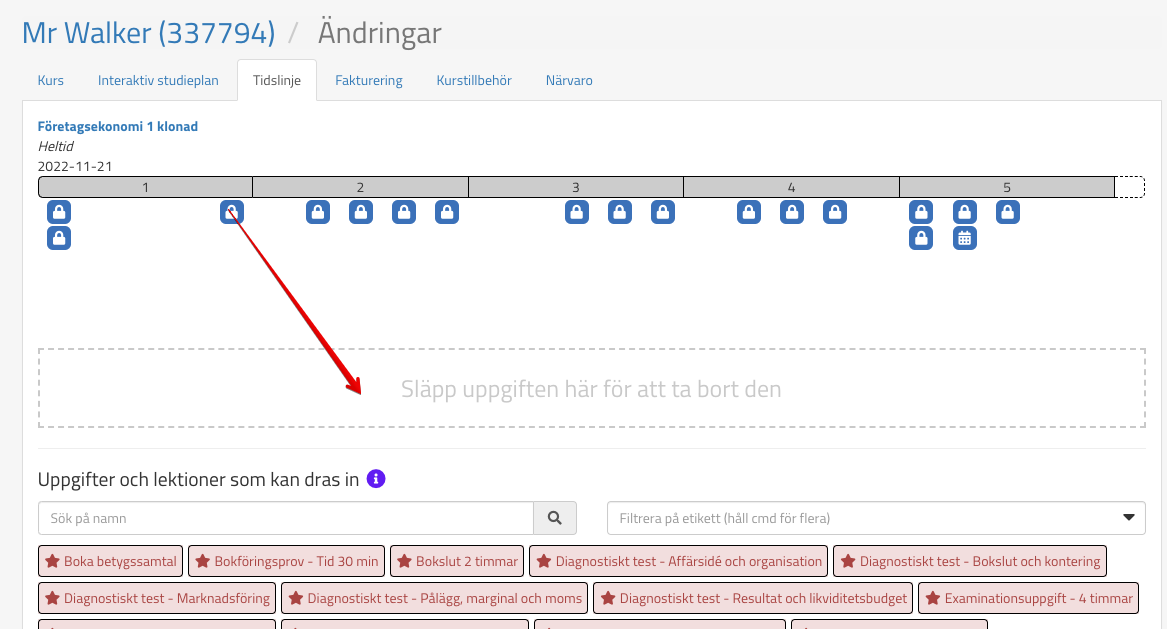Click period 3 segment on the timeline

(x=576, y=187)
